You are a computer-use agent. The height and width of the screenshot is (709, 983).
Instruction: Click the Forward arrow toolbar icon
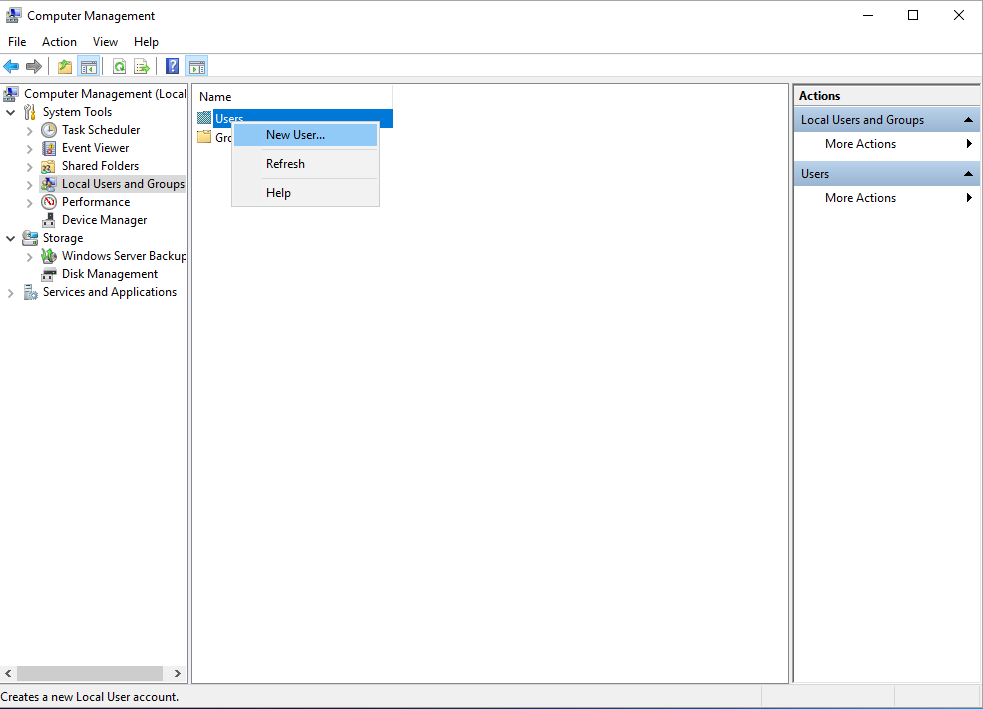[34, 66]
